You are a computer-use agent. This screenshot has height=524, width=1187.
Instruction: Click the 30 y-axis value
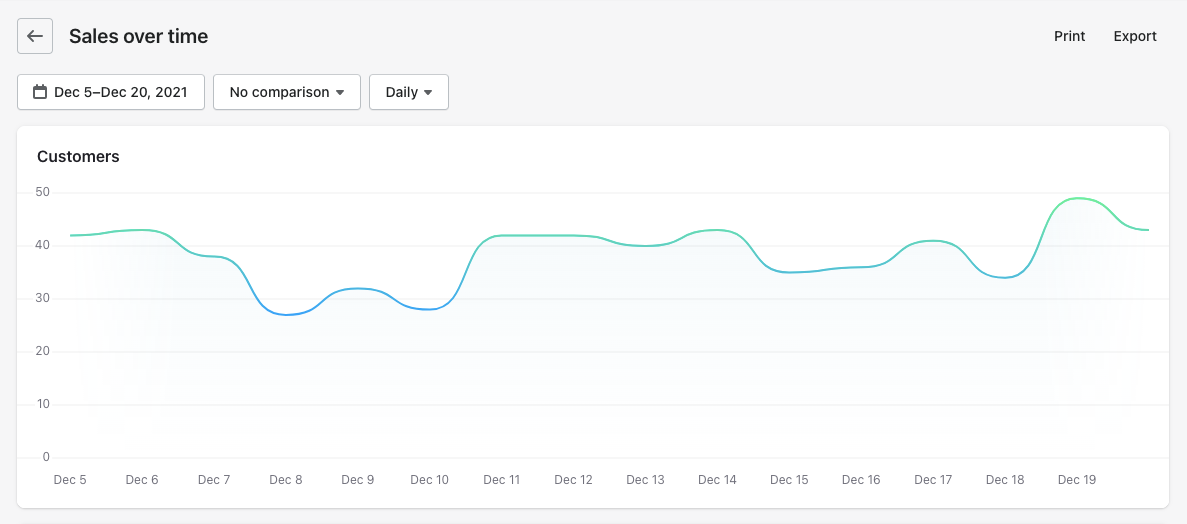43,298
